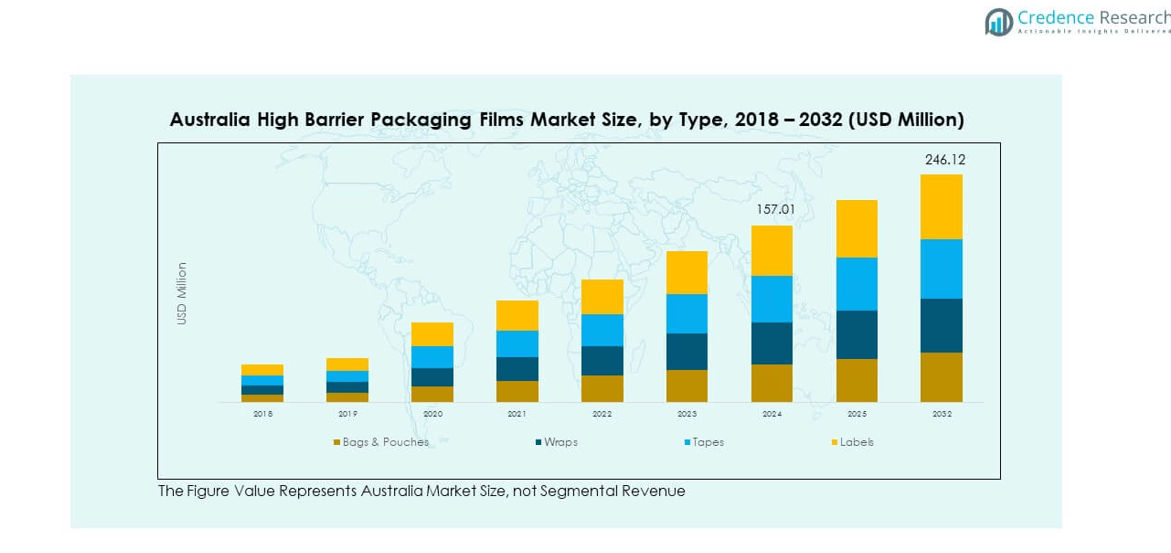The height and width of the screenshot is (553, 1171).
Task: Click the Labels legend color square
Action: pos(834,442)
